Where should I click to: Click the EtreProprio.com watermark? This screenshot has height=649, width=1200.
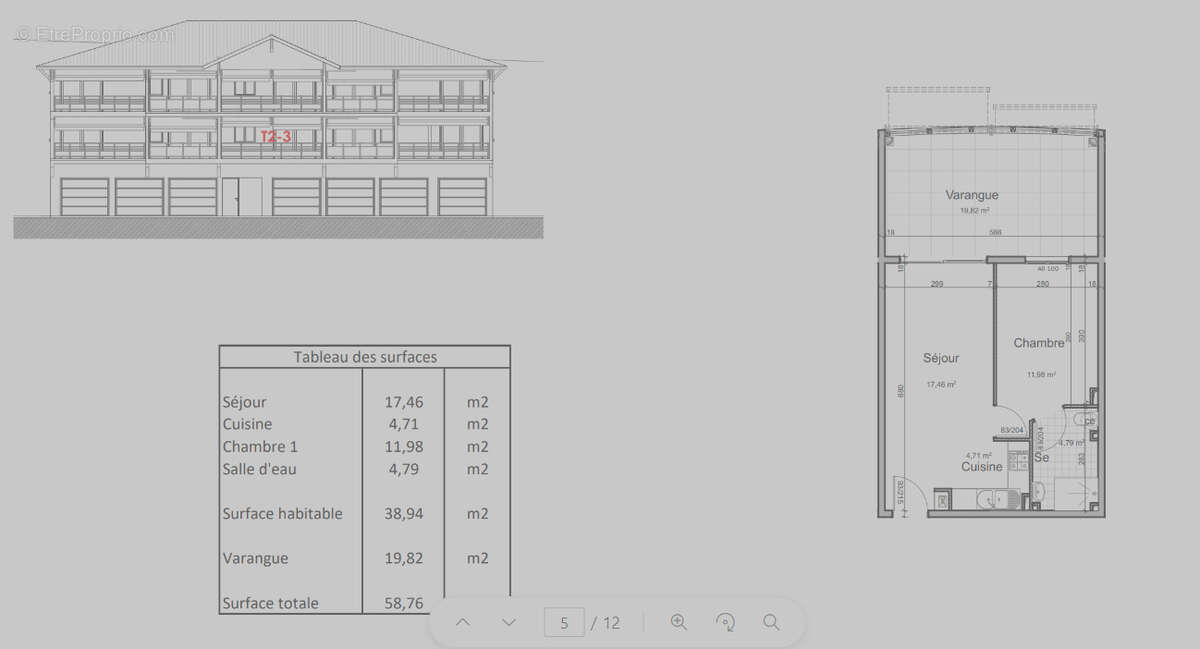[x=94, y=34]
